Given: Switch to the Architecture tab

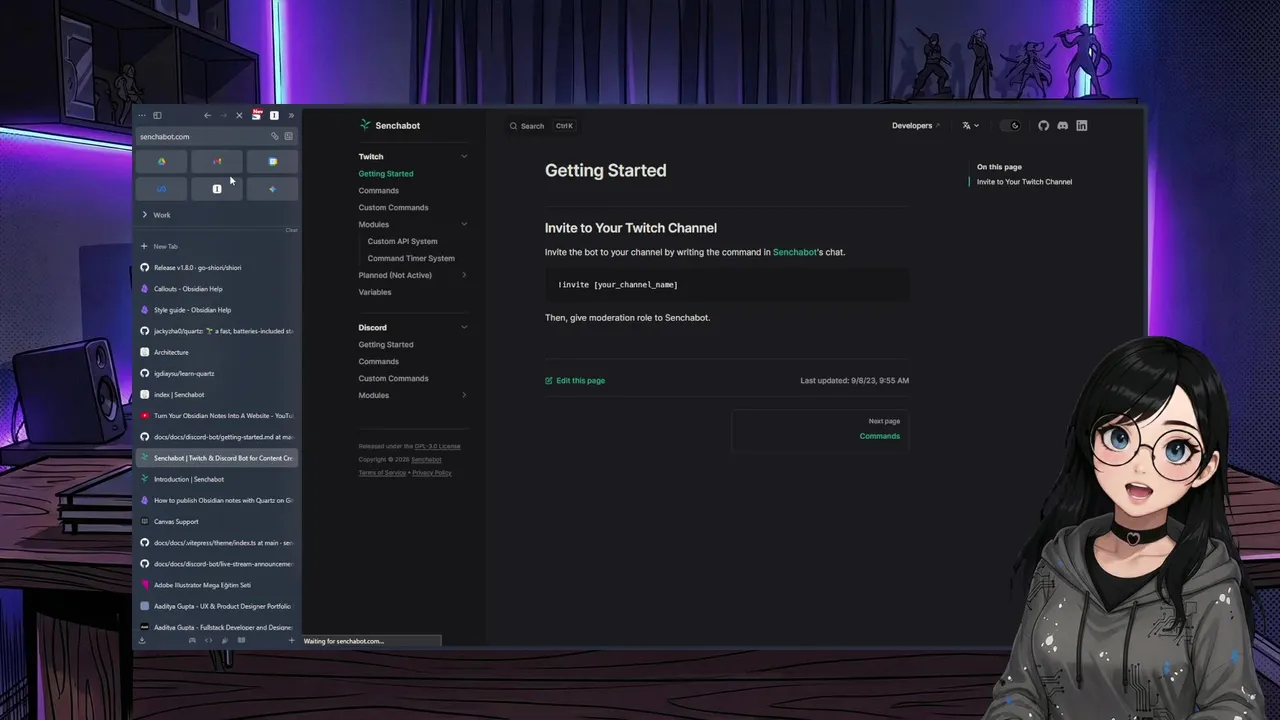Looking at the screenshot, I should (217, 352).
